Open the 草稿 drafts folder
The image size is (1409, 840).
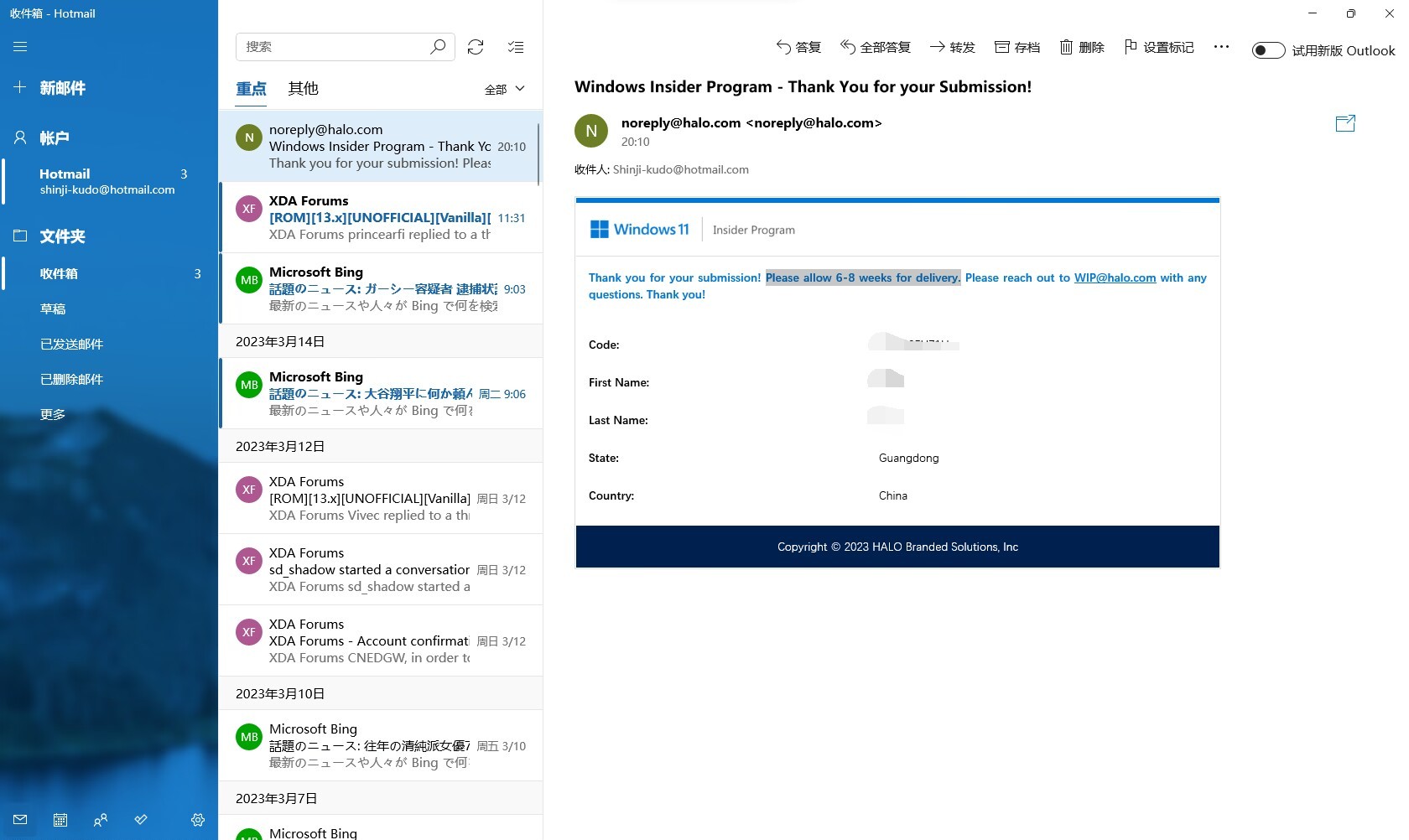click(53, 309)
